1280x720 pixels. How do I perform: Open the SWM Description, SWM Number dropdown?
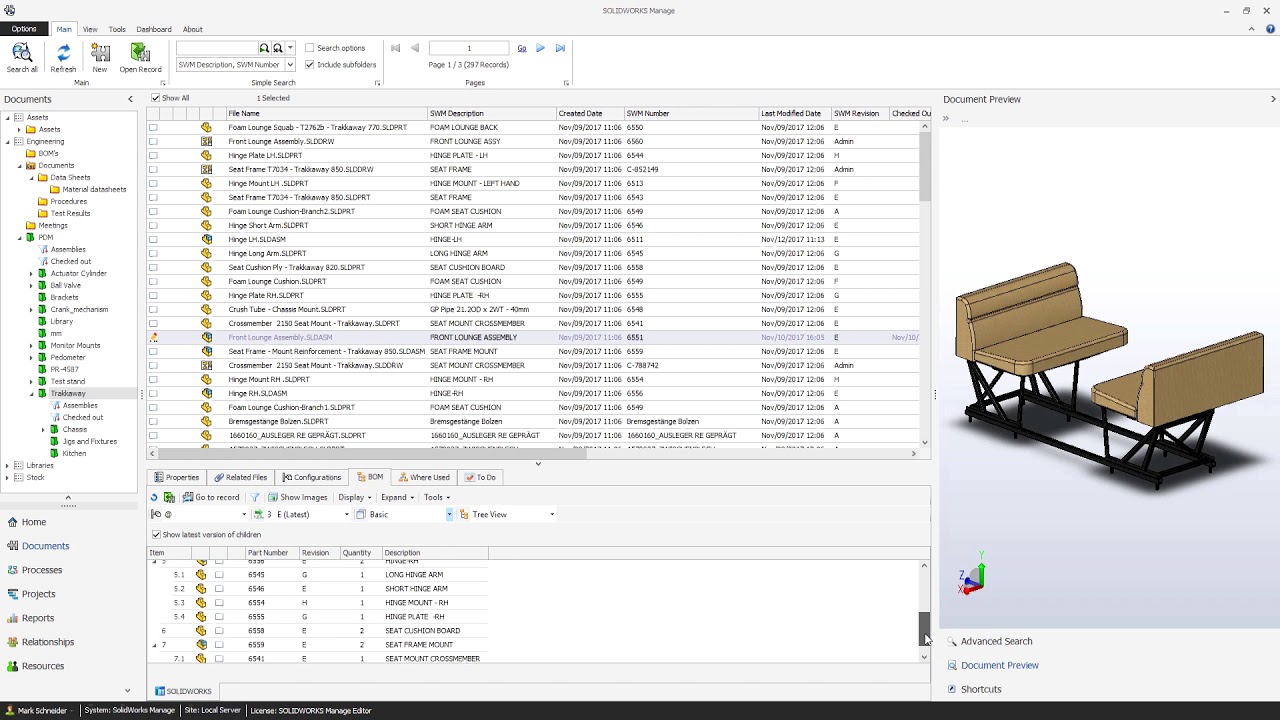(x=290, y=65)
